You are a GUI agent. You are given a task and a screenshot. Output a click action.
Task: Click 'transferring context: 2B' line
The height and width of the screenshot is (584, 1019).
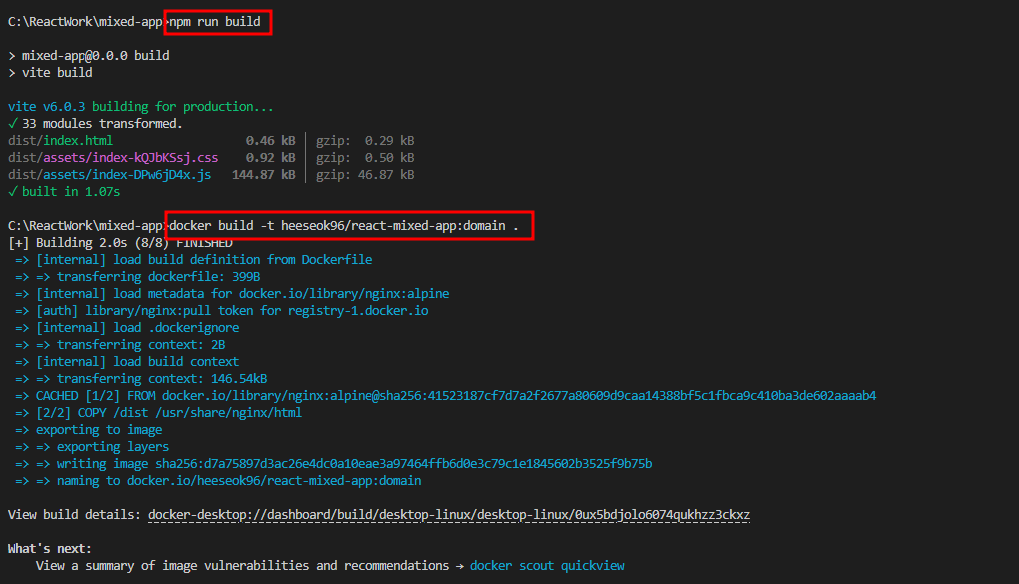click(120, 344)
